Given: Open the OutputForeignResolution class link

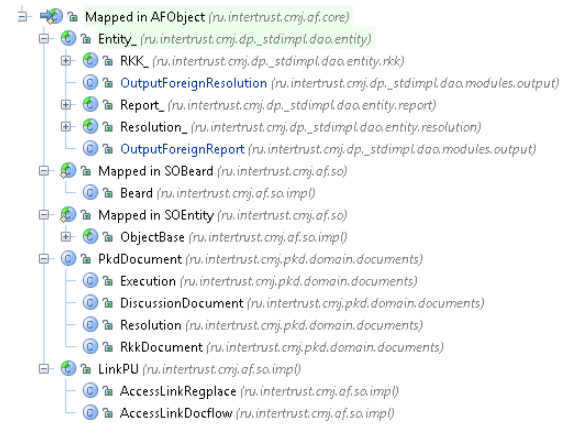Looking at the screenshot, I should pos(193,83).
